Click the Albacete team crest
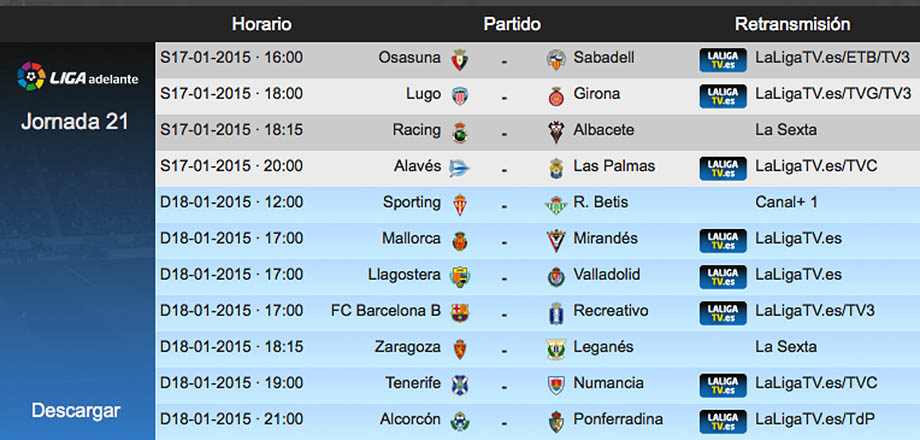920x440 pixels. point(556,132)
